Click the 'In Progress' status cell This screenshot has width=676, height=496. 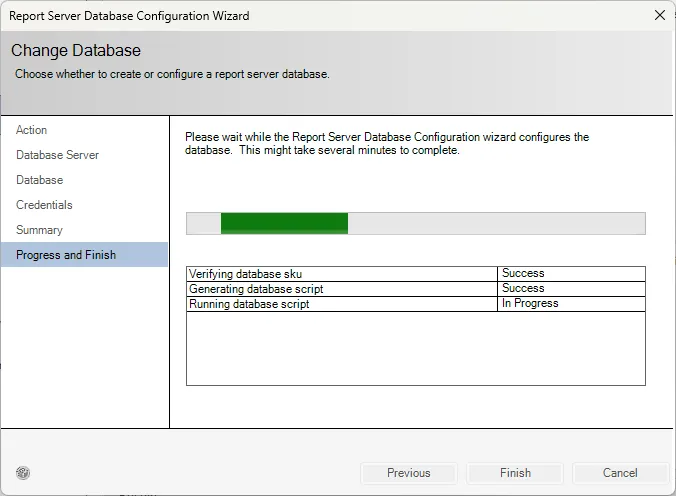click(x=571, y=304)
